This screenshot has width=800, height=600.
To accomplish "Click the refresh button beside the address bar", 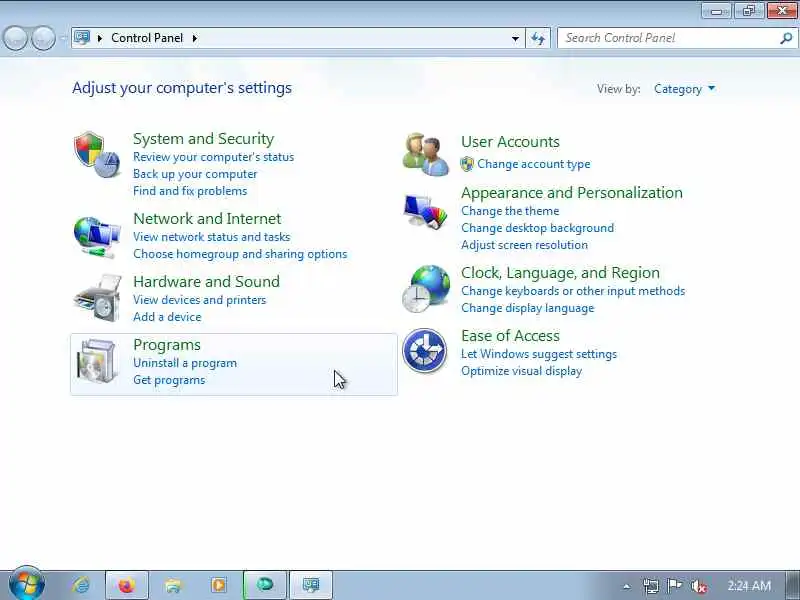I will pos(538,38).
